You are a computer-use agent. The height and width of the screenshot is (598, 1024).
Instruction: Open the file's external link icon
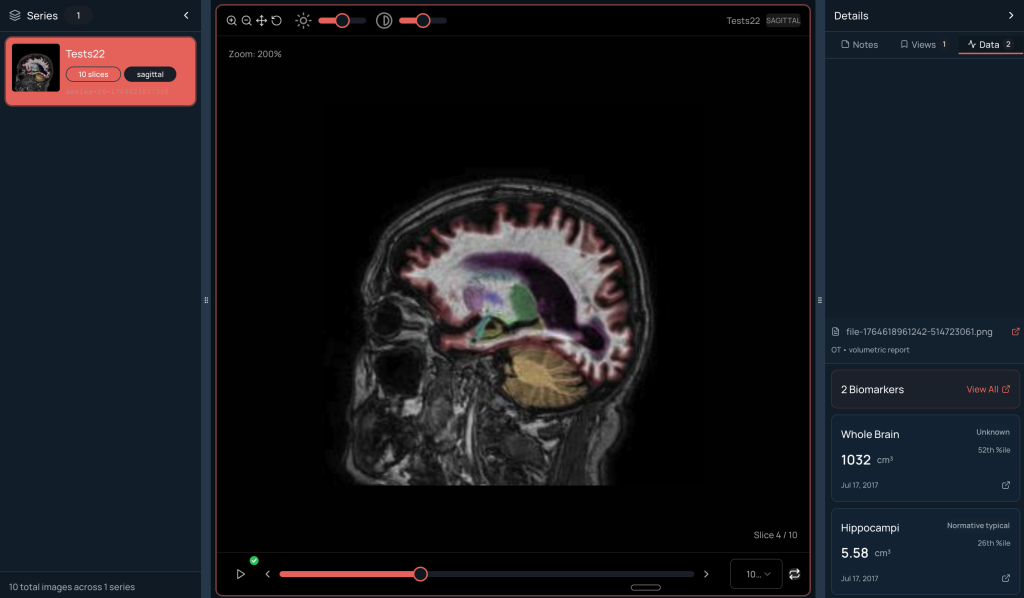(x=1016, y=332)
